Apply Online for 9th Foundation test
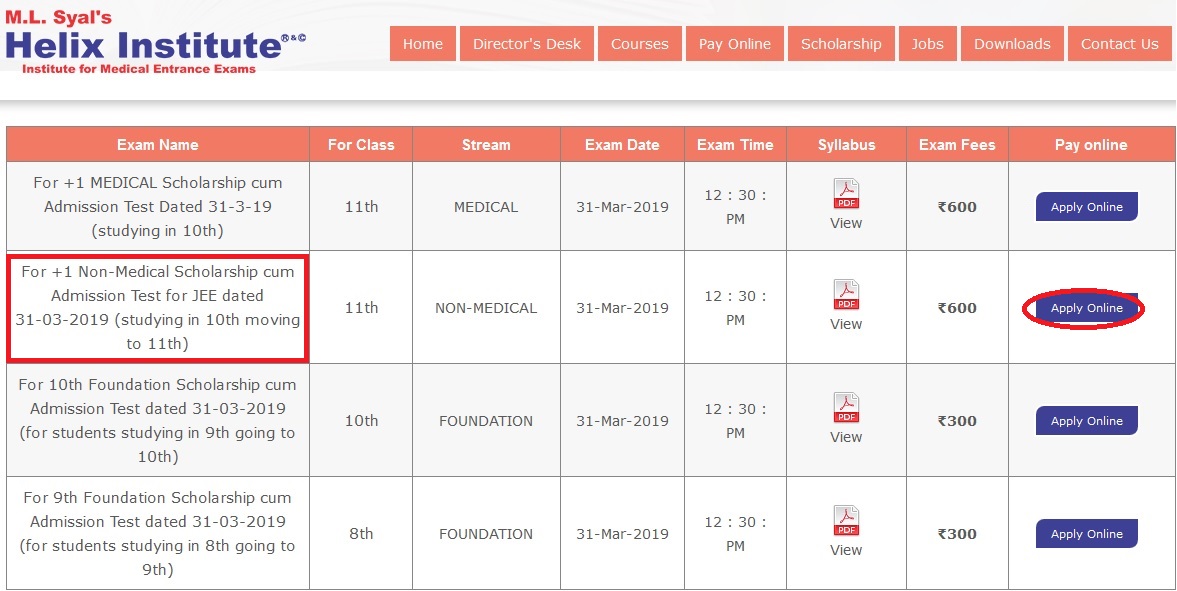Image resolution: width=1177 pixels, height=591 pixels. pyautogui.click(x=1086, y=534)
